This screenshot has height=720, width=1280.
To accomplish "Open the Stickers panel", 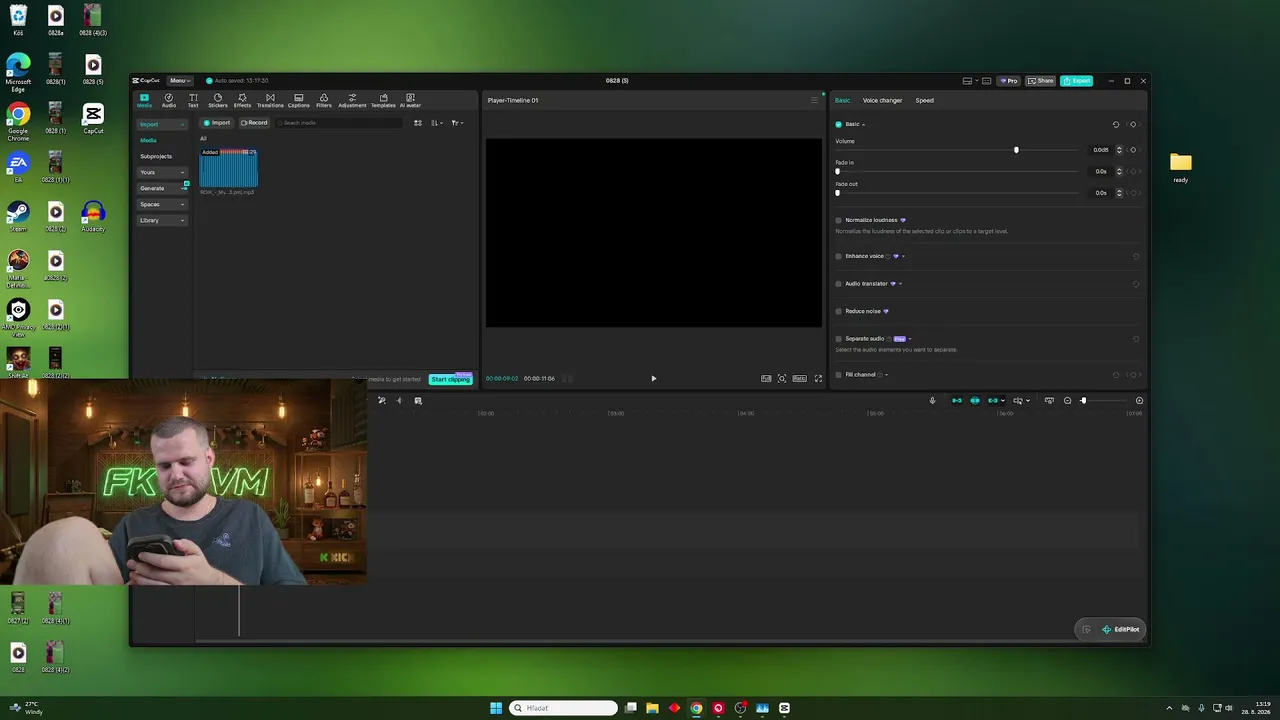I will tap(218, 100).
